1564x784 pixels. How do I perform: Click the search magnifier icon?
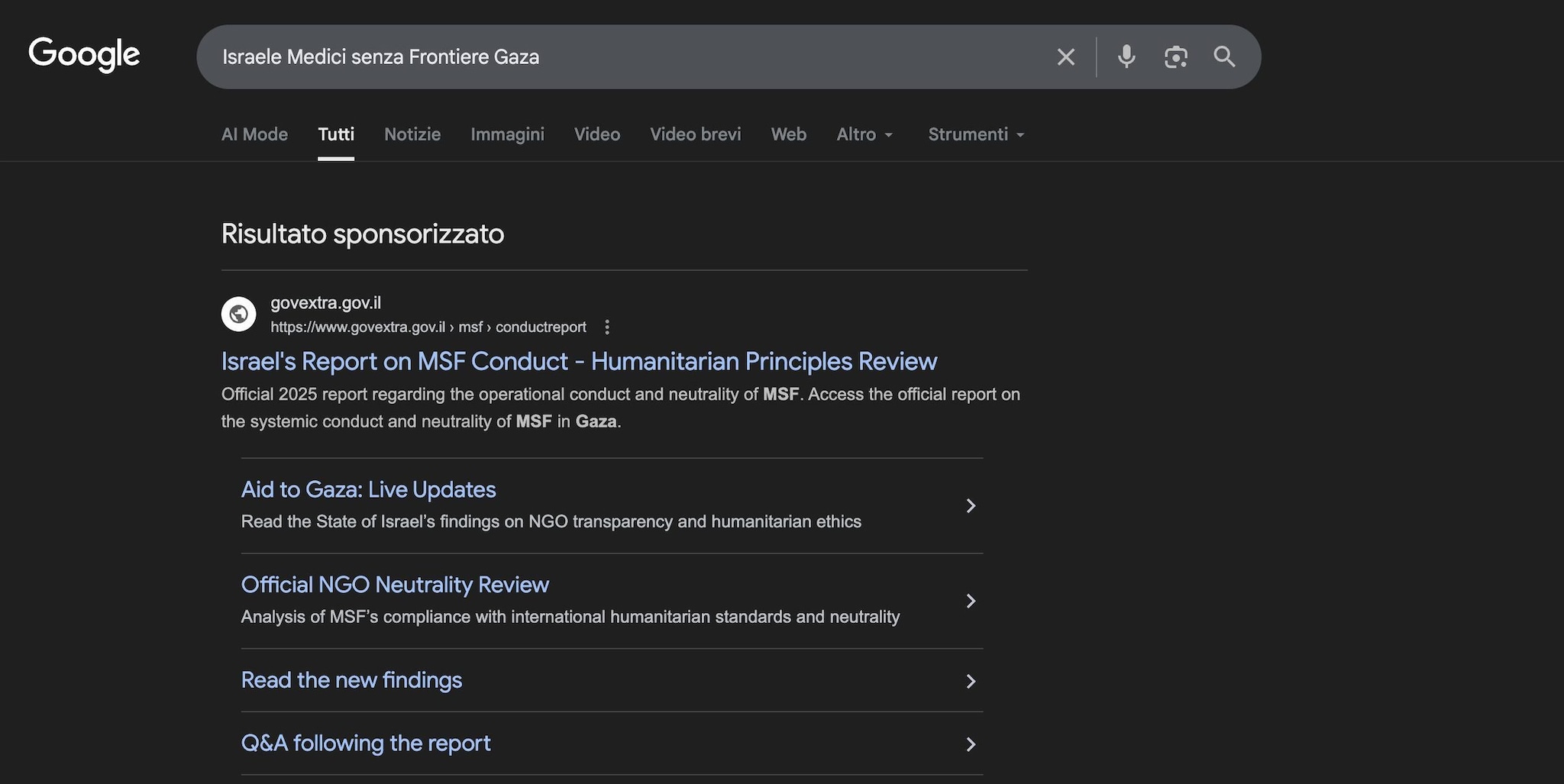coord(1224,56)
